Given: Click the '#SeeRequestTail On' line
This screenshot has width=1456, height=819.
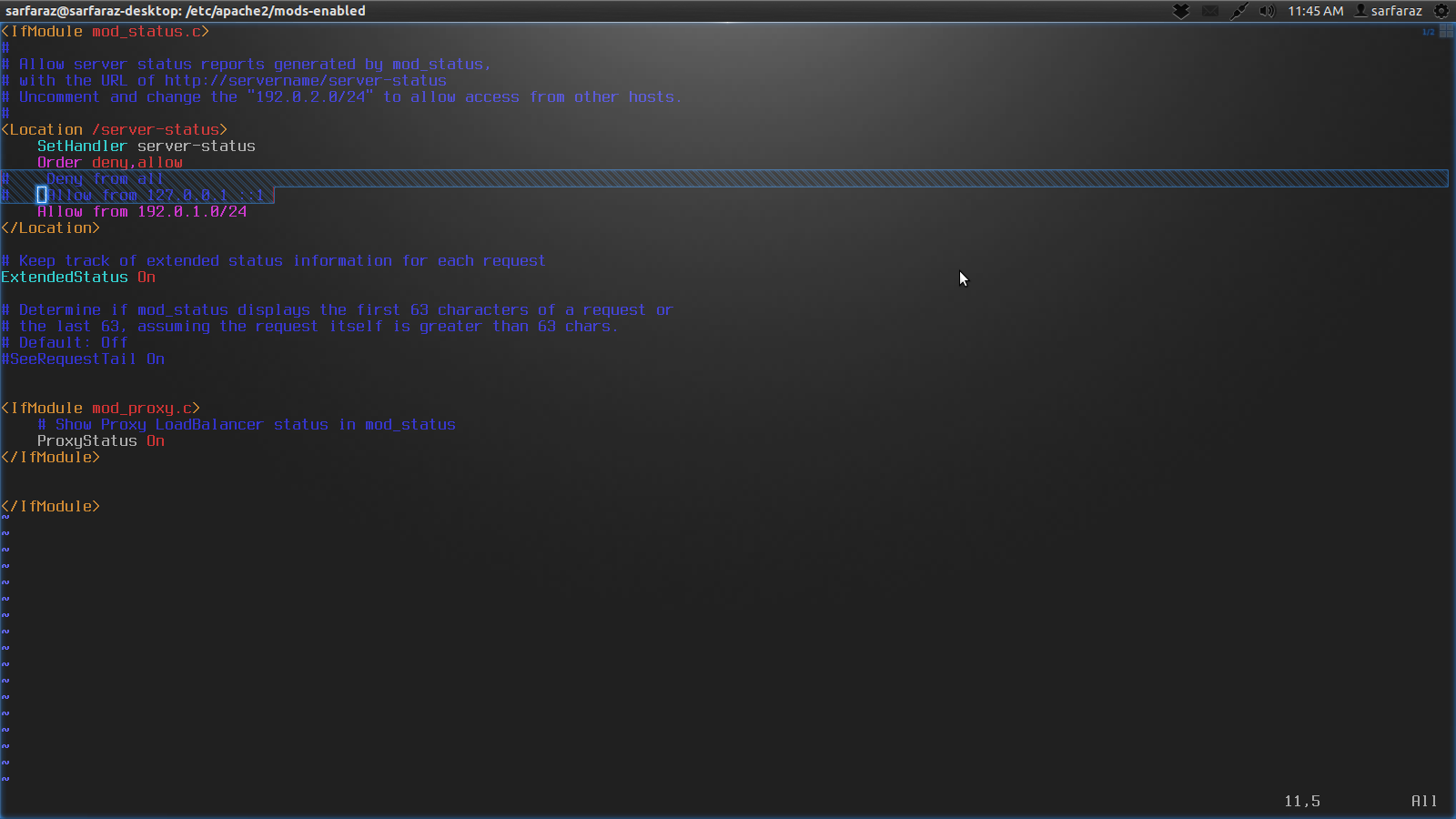Looking at the screenshot, I should point(83,359).
